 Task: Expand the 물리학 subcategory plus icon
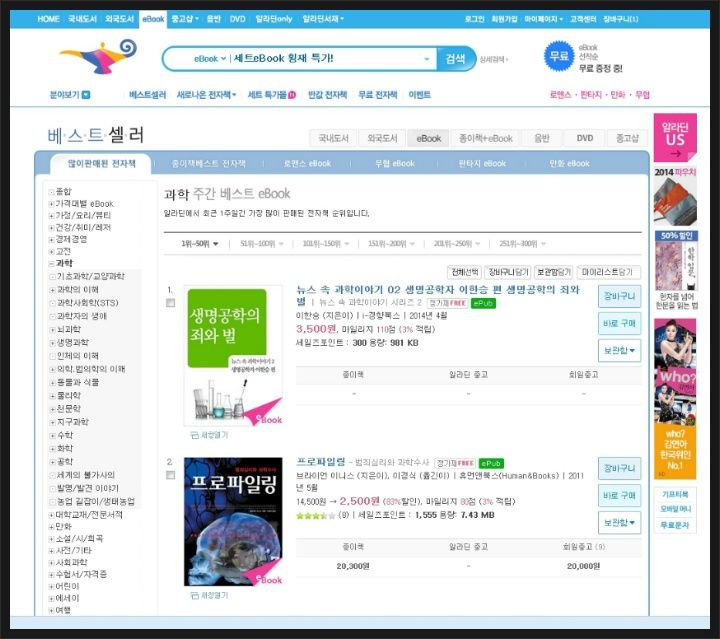52,396
